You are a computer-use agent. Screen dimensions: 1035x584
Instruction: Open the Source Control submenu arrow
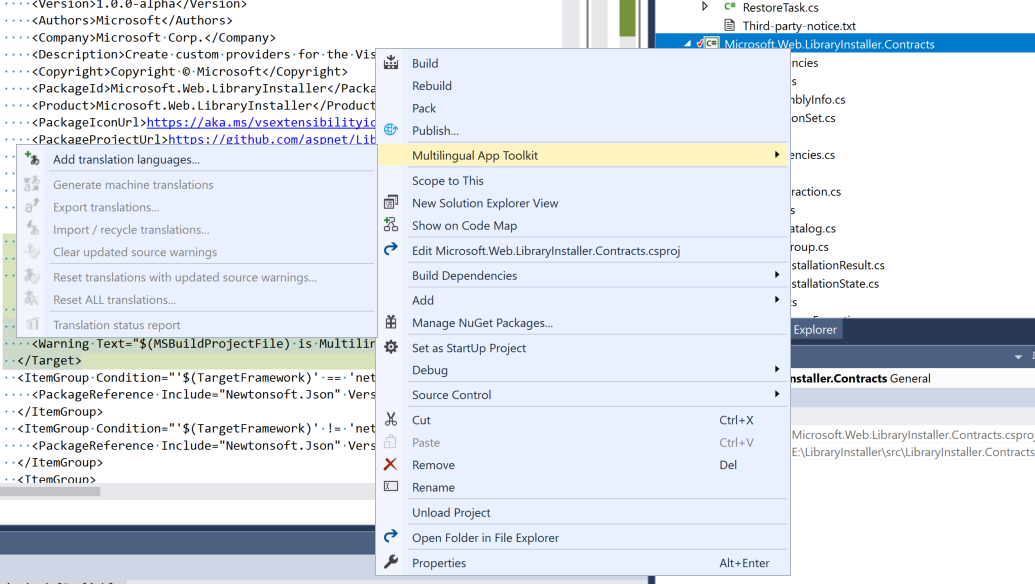click(777, 394)
